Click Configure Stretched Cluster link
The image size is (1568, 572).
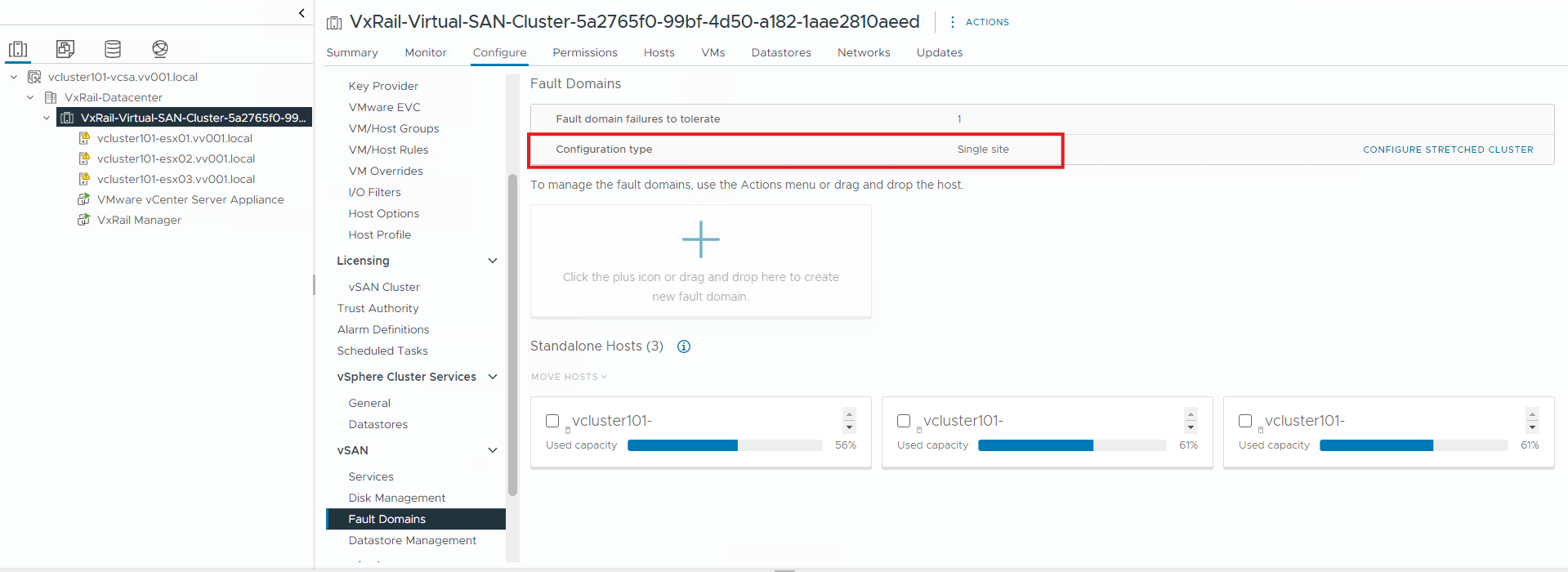tap(1448, 150)
